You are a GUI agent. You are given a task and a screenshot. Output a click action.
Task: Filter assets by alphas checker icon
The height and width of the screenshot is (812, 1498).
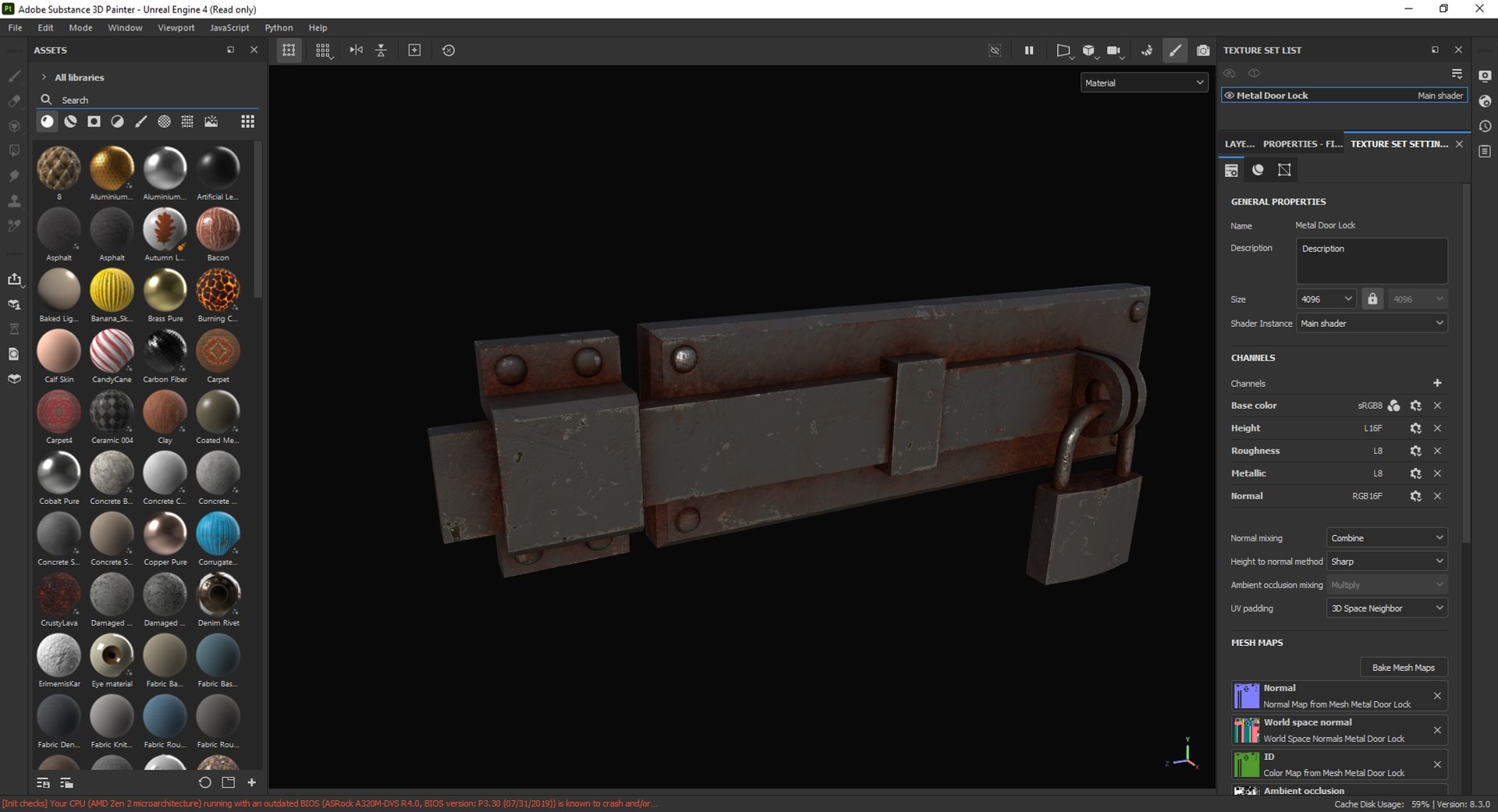[x=165, y=122]
